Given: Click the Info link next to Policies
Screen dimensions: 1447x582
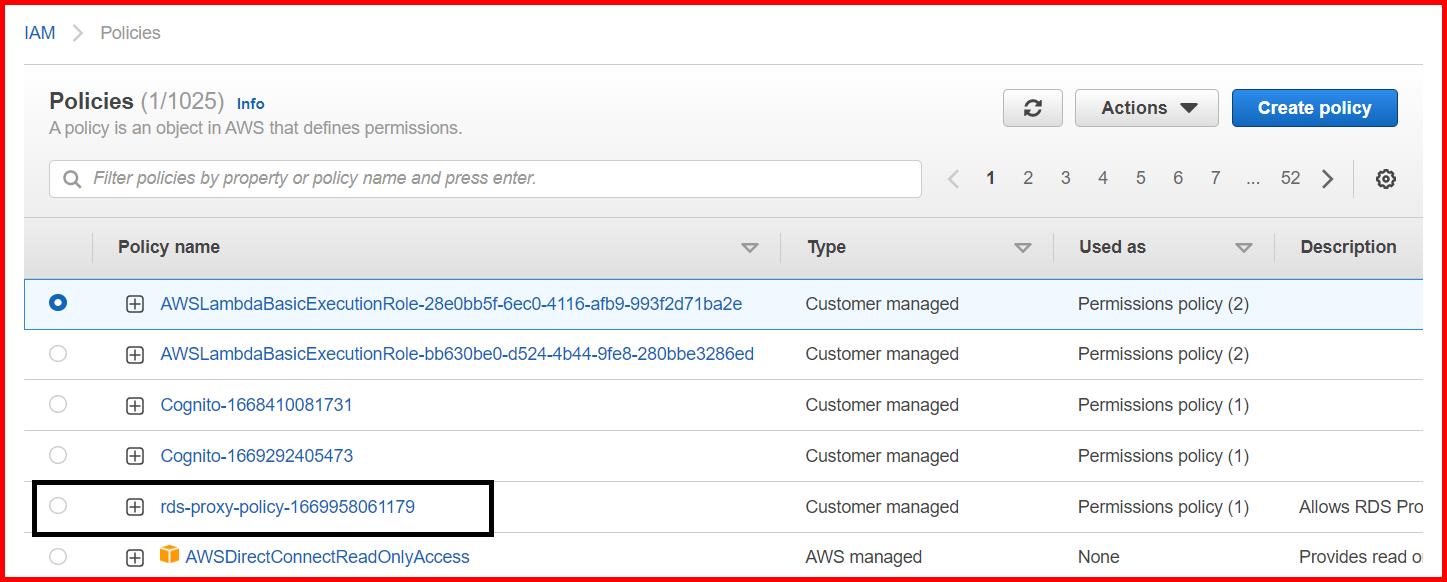Looking at the screenshot, I should coord(250,102).
